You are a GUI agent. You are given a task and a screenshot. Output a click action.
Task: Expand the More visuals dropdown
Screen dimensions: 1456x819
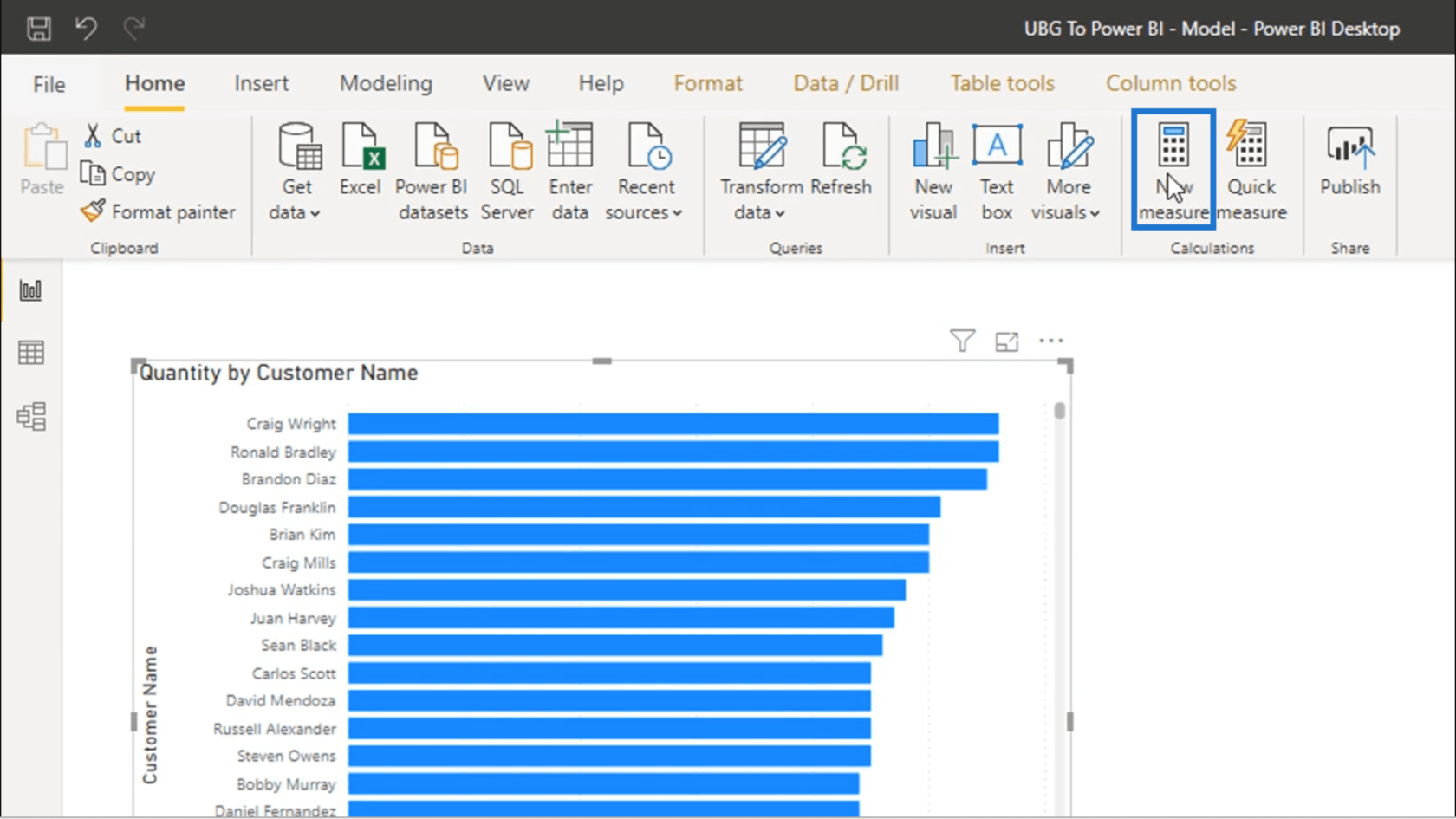1066,212
